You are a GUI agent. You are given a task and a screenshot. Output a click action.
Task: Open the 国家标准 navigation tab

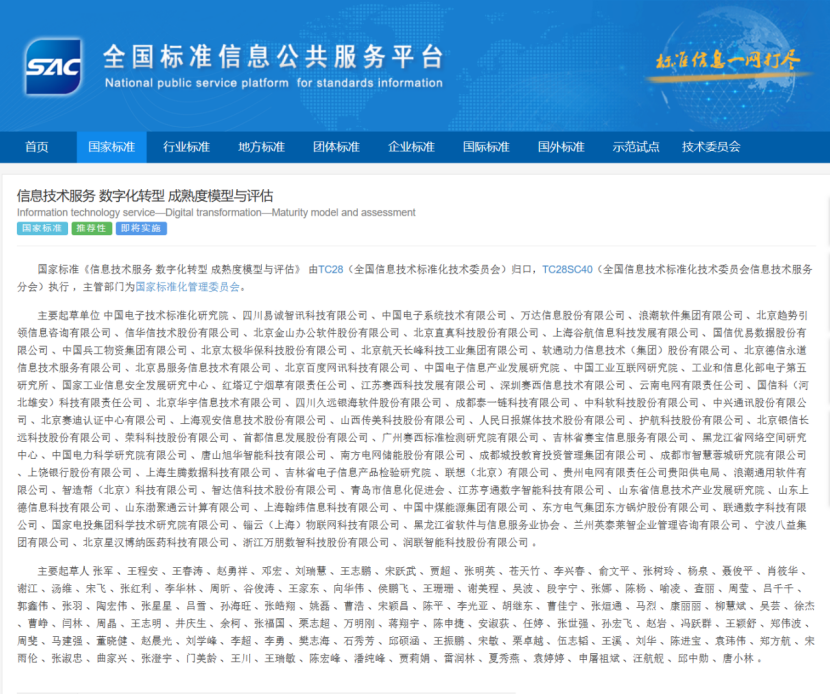tap(112, 147)
